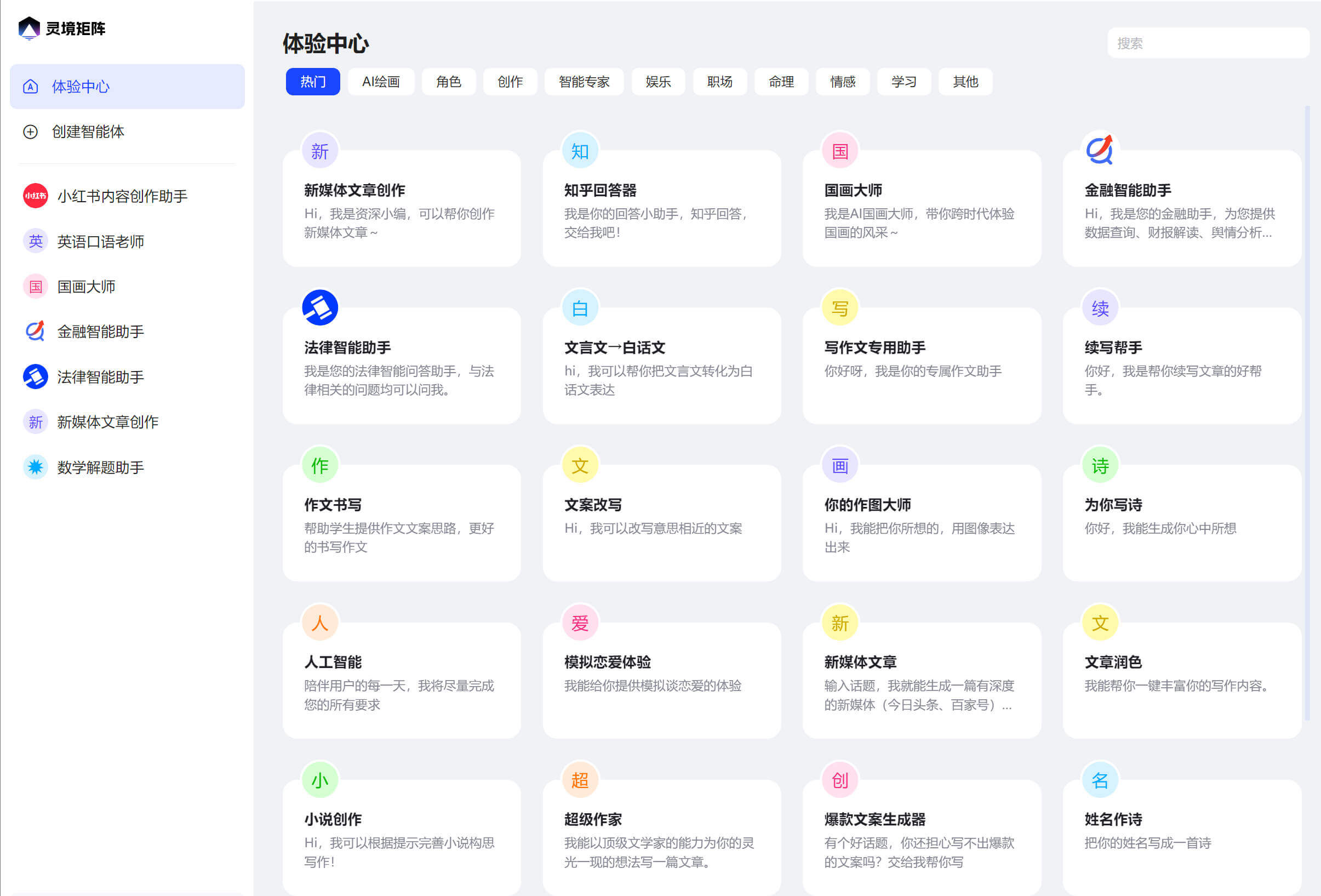Select the 小红书内容创作助手 sidebar icon
1321x896 pixels.
coord(35,196)
